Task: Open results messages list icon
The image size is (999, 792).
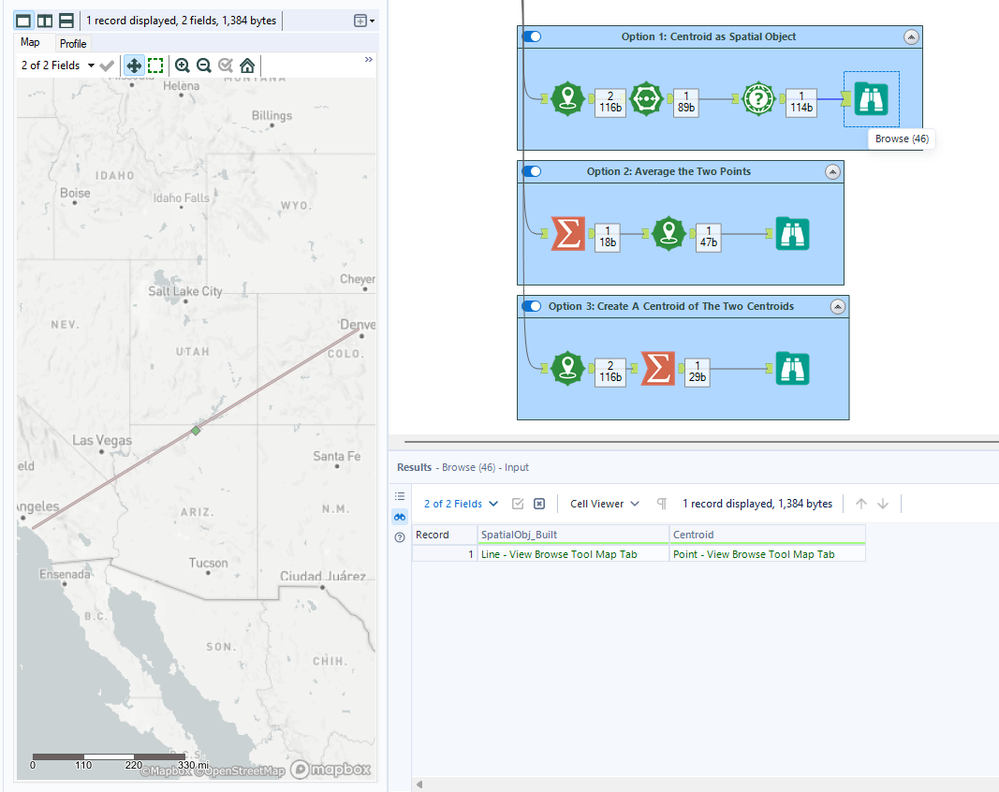Action: point(399,496)
